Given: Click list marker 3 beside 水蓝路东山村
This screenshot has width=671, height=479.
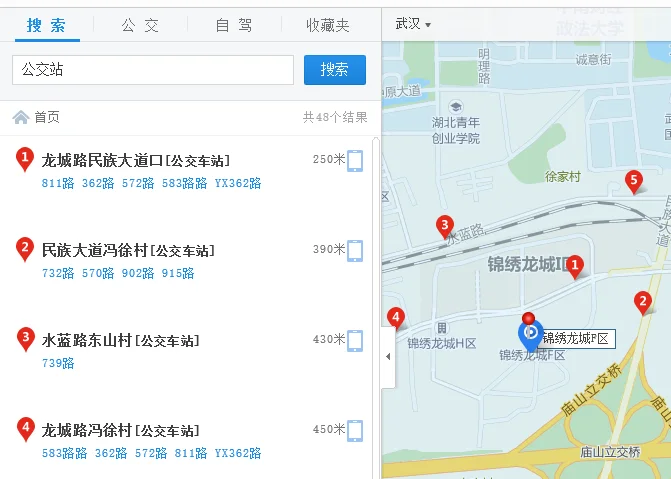Looking at the screenshot, I should click(x=25, y=339).
